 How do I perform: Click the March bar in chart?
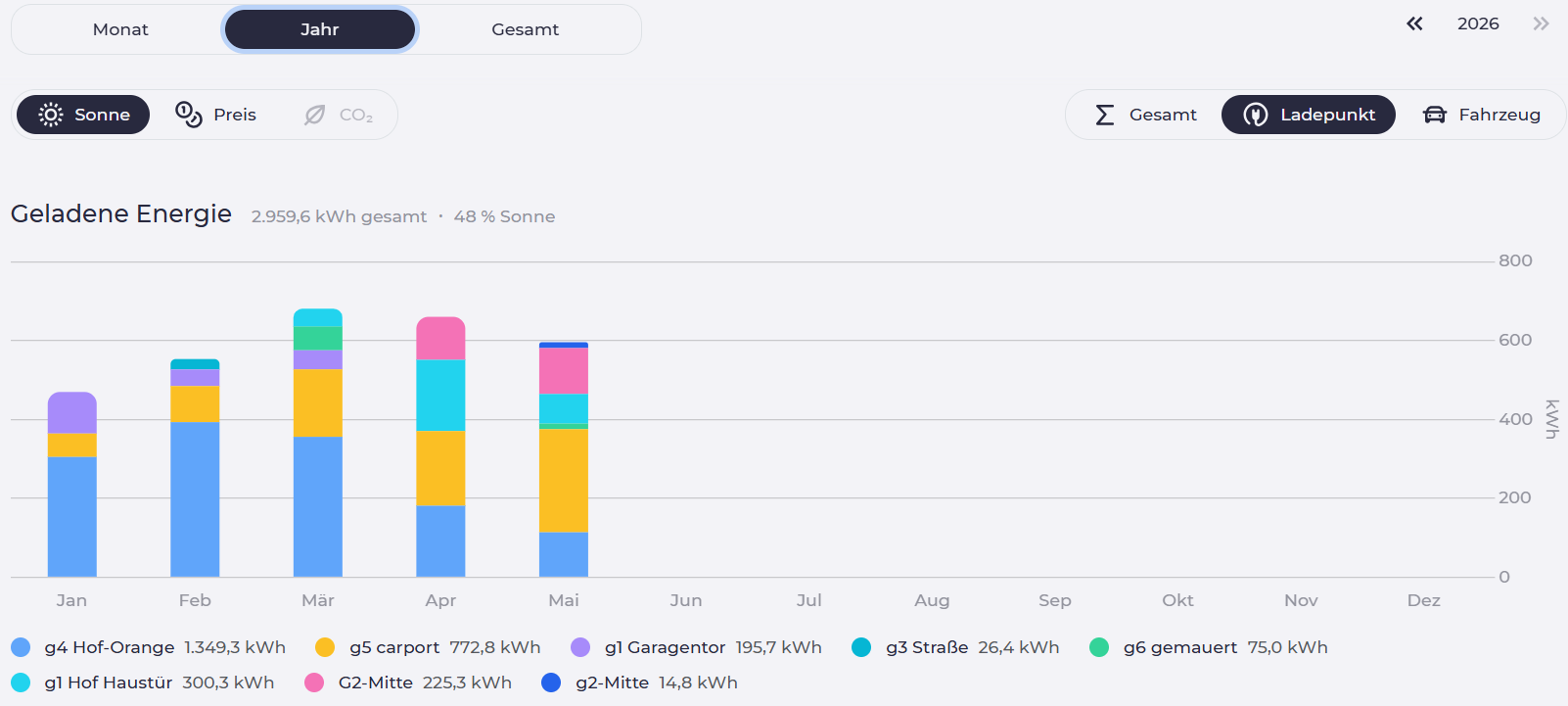point(318,443)
